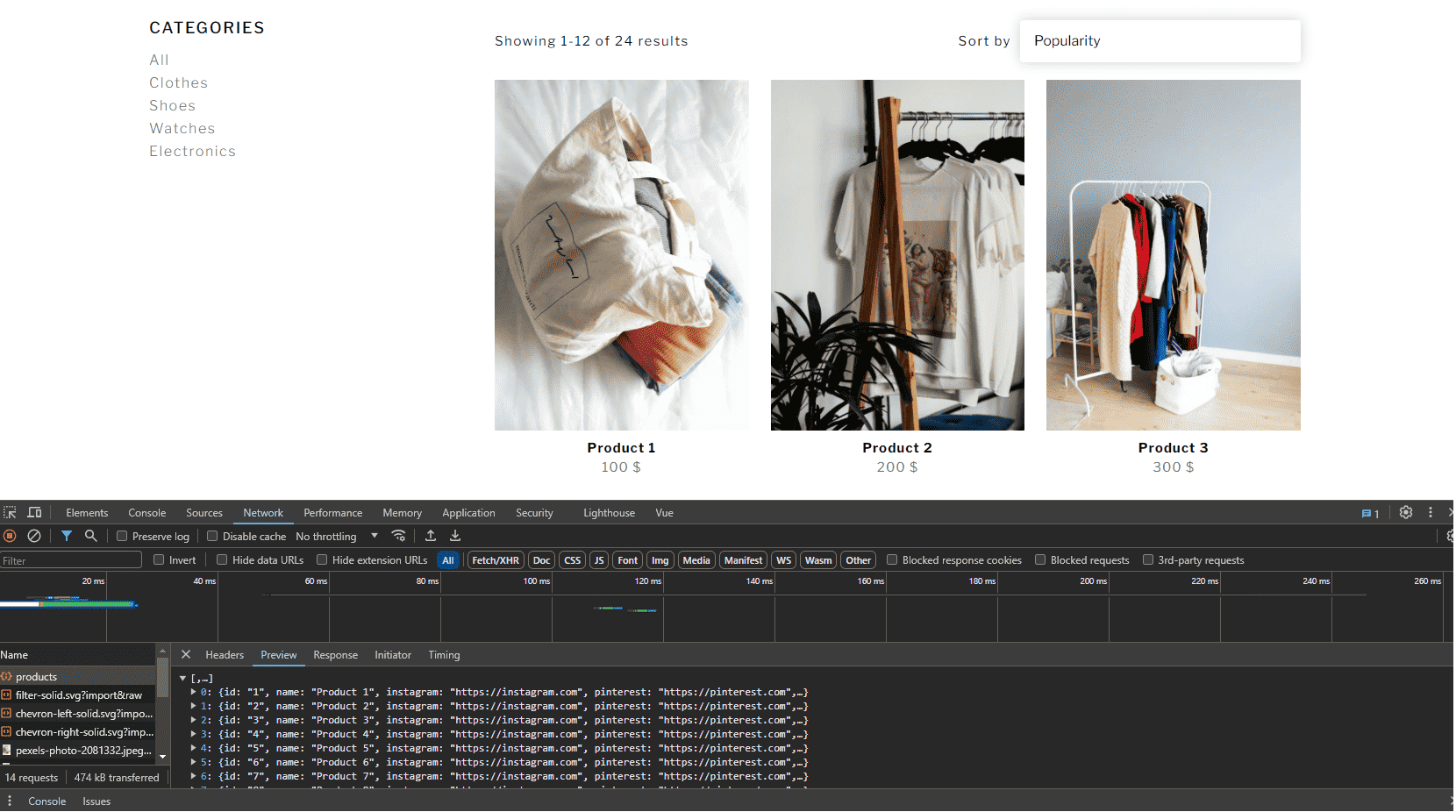Show the request Timing tab
The width and height of the screenshot is (1456, 812).
click(444, 655)
